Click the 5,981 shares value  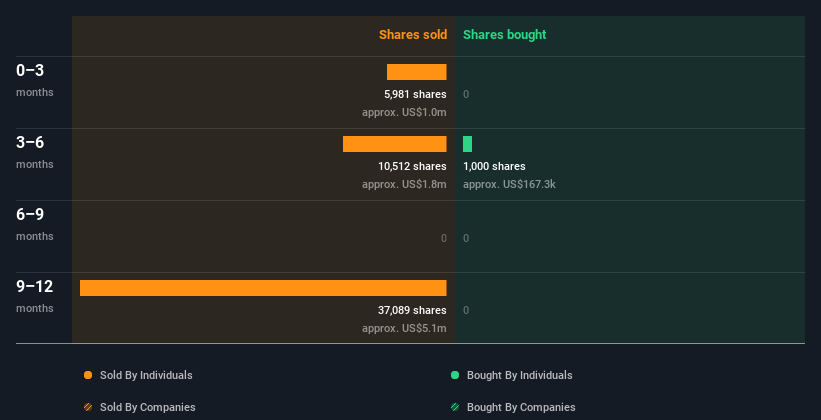415,94
